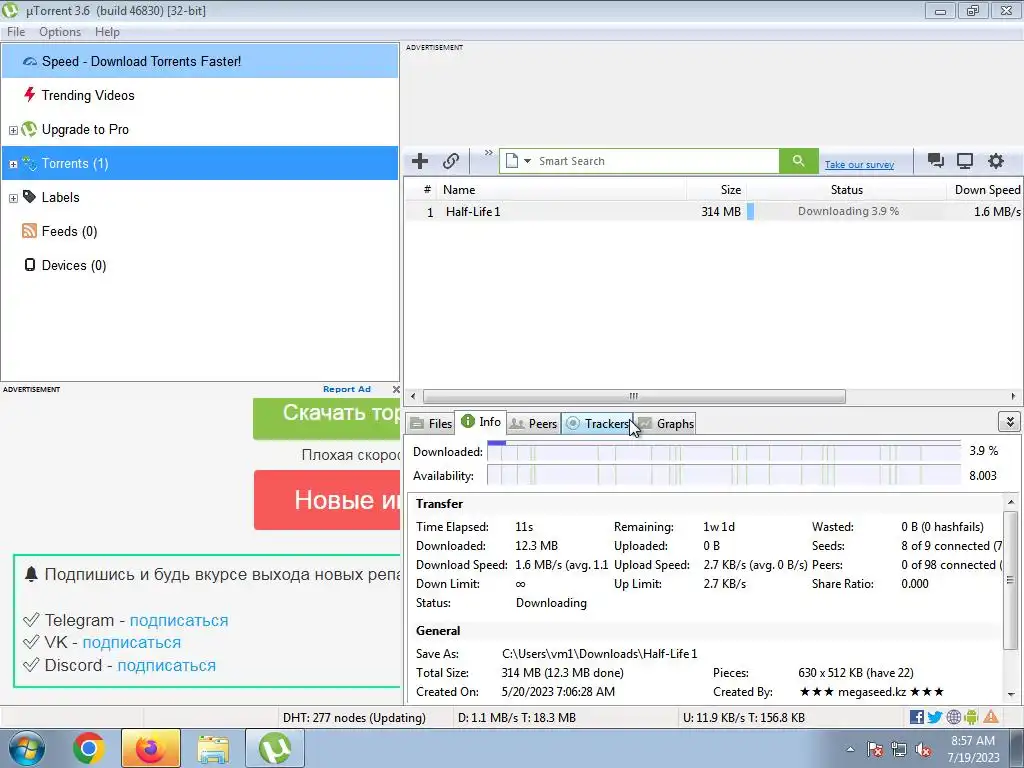Select Feeds (0) in sidebar
This screenshot has height=768, width=1024.
[200, 231]
